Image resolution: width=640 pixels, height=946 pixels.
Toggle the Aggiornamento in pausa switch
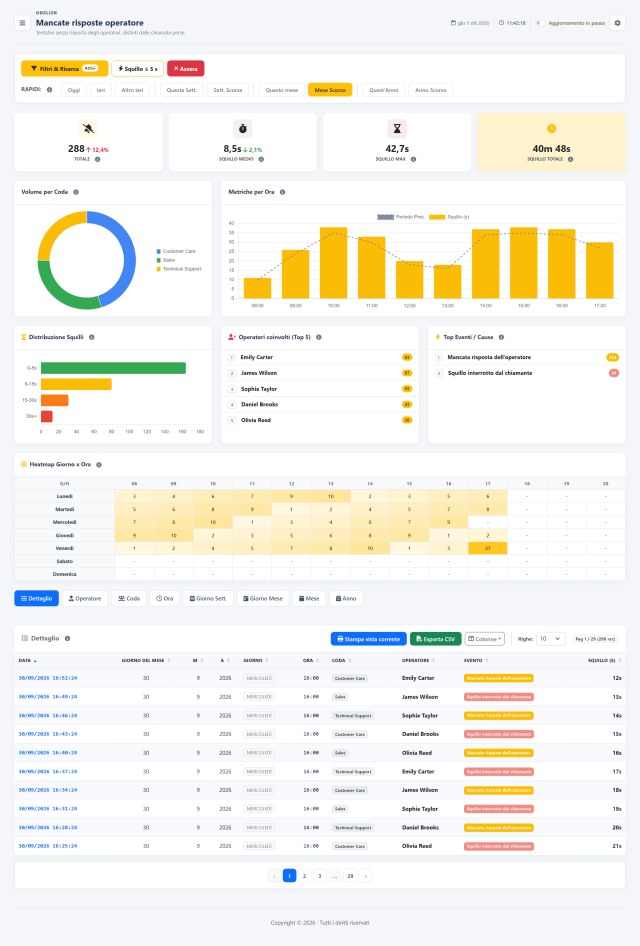[x=540, y=23]
